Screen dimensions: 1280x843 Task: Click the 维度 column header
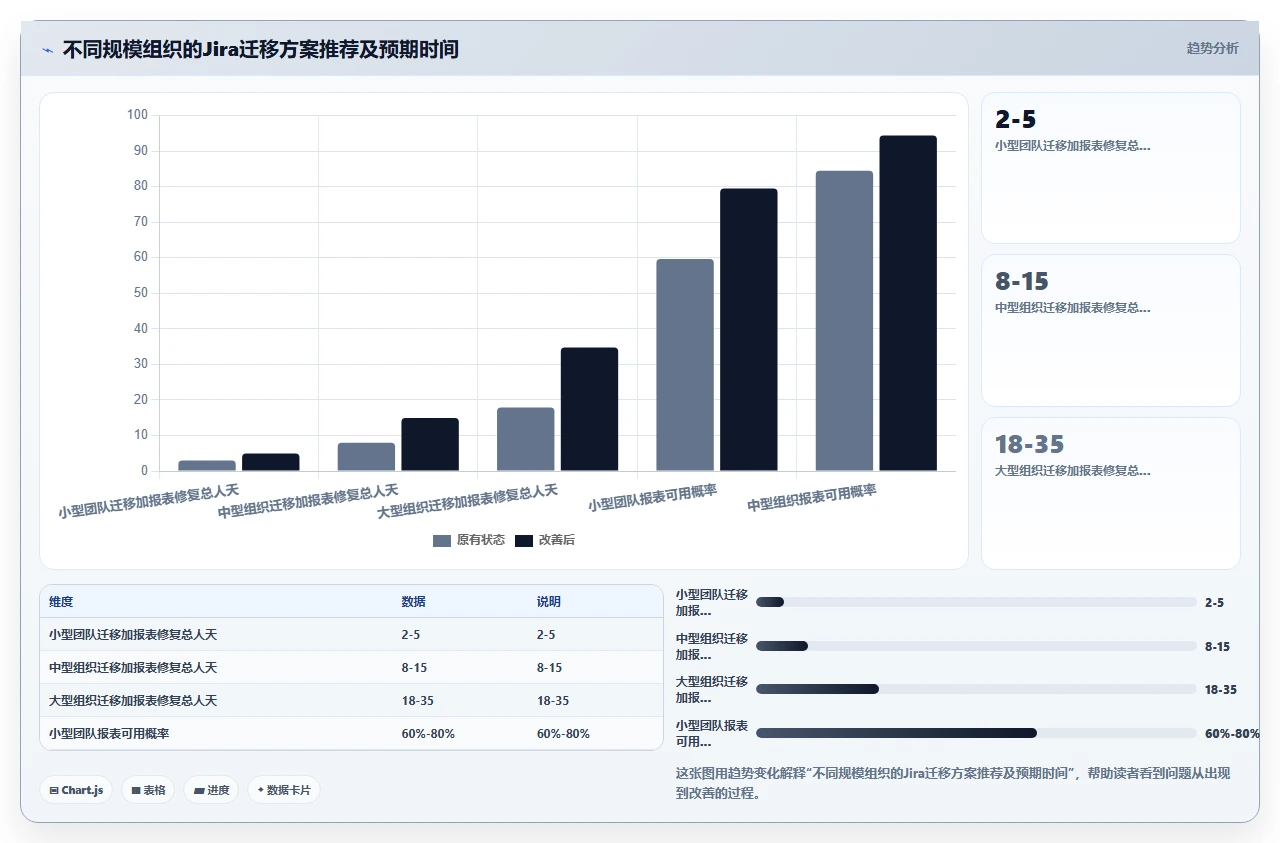point(61,602)
